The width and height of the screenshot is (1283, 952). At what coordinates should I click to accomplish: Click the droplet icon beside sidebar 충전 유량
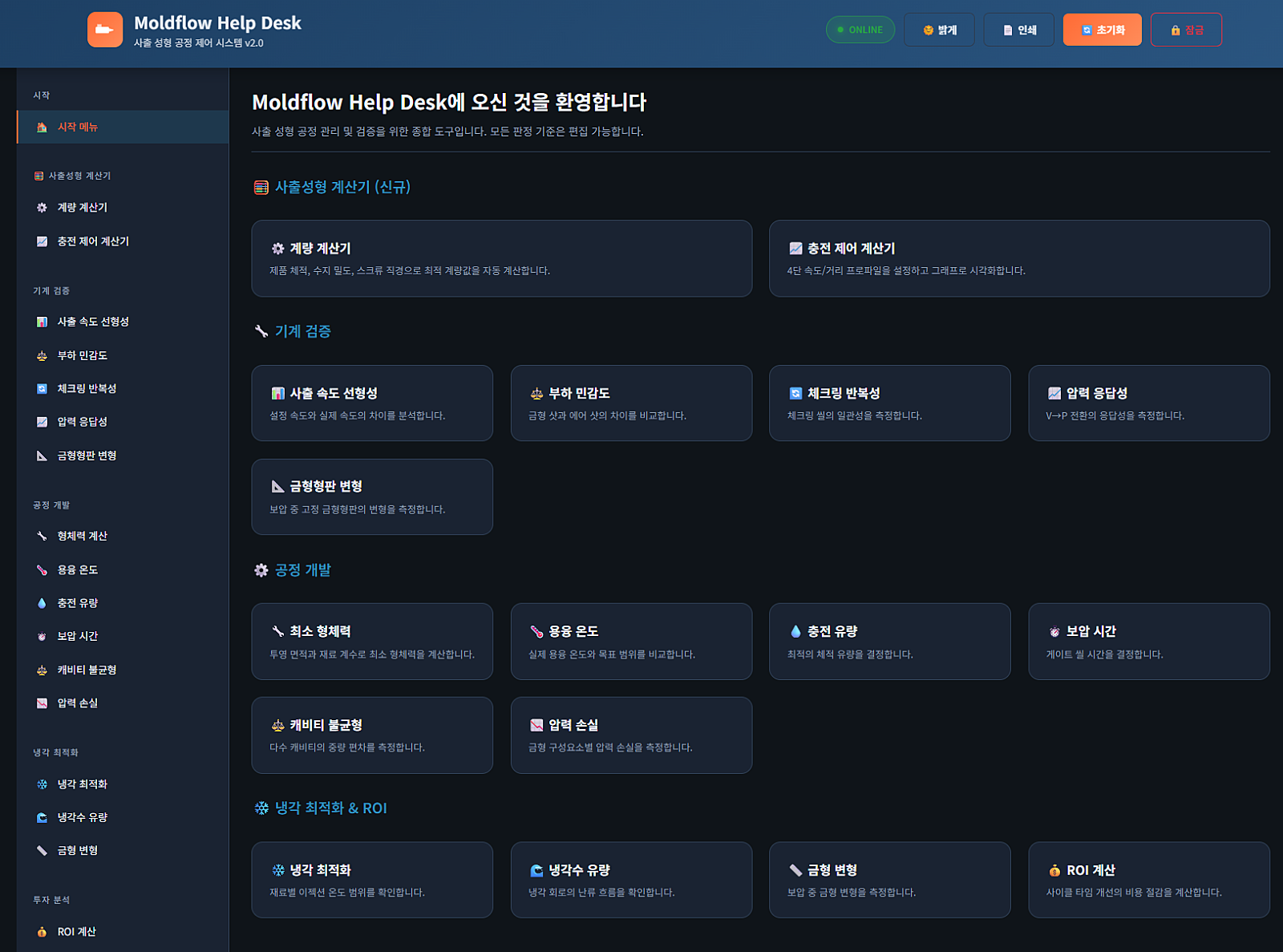pyautogui.click(x=42, y=603)
